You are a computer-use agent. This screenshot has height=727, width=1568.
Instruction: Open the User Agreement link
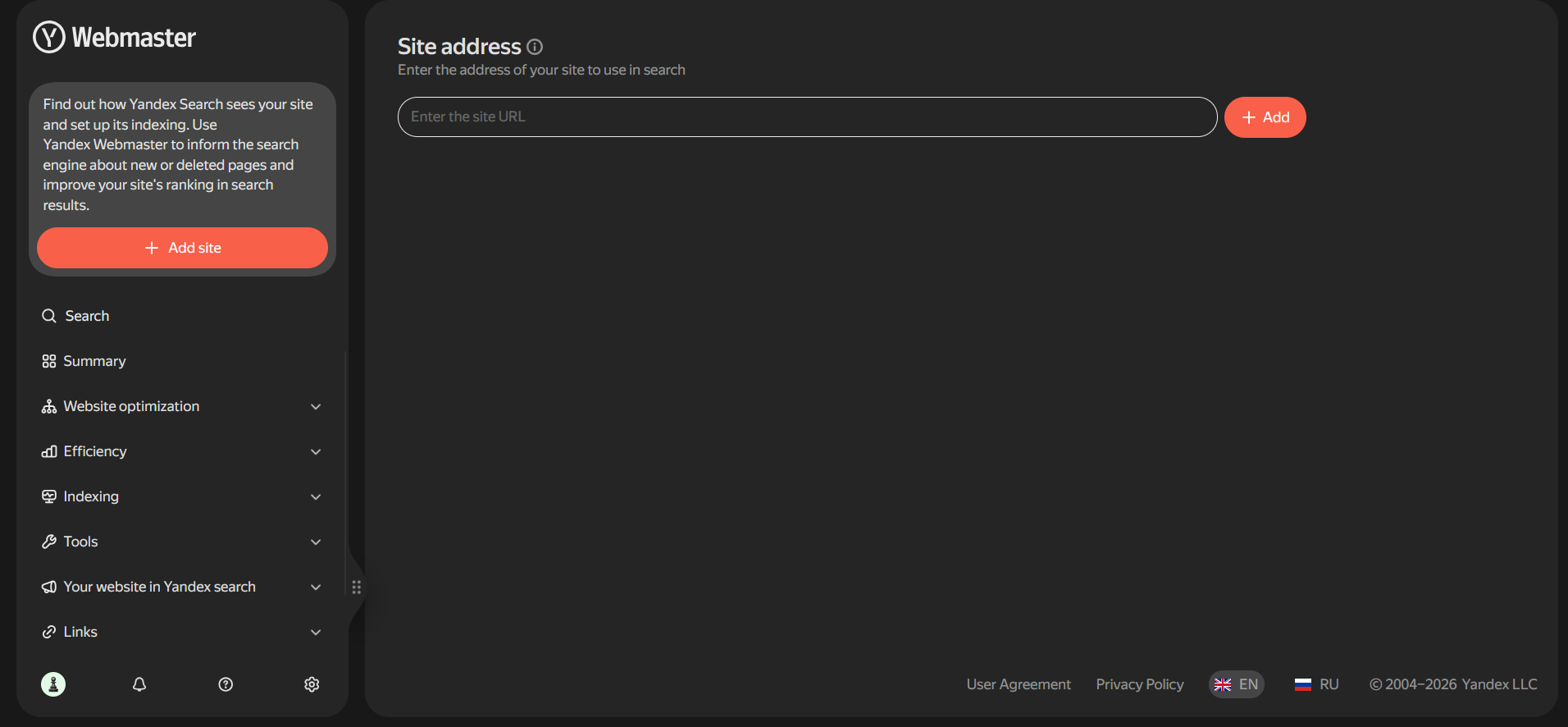(1019, 684)
